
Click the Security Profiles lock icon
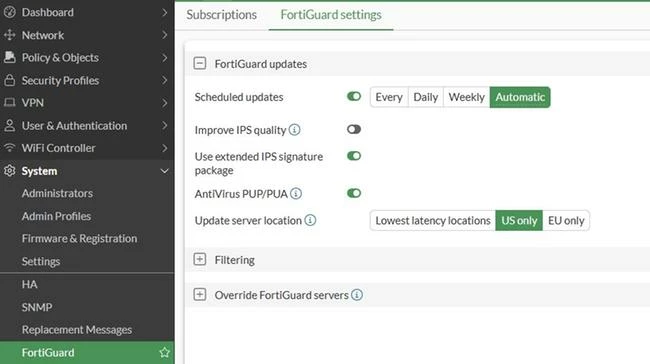(10, 80)
